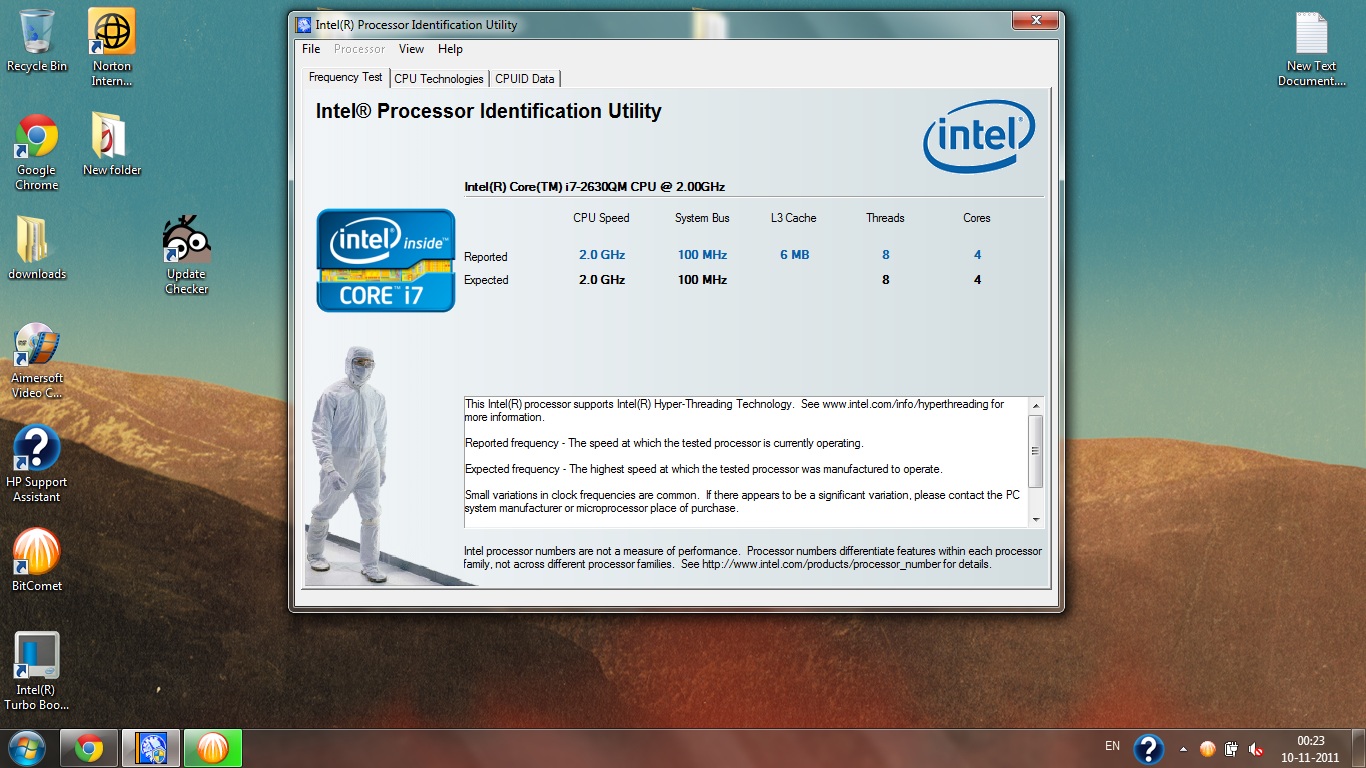
Task: Click the taskbar clock showing 00:23
Action: (1311, 749)
